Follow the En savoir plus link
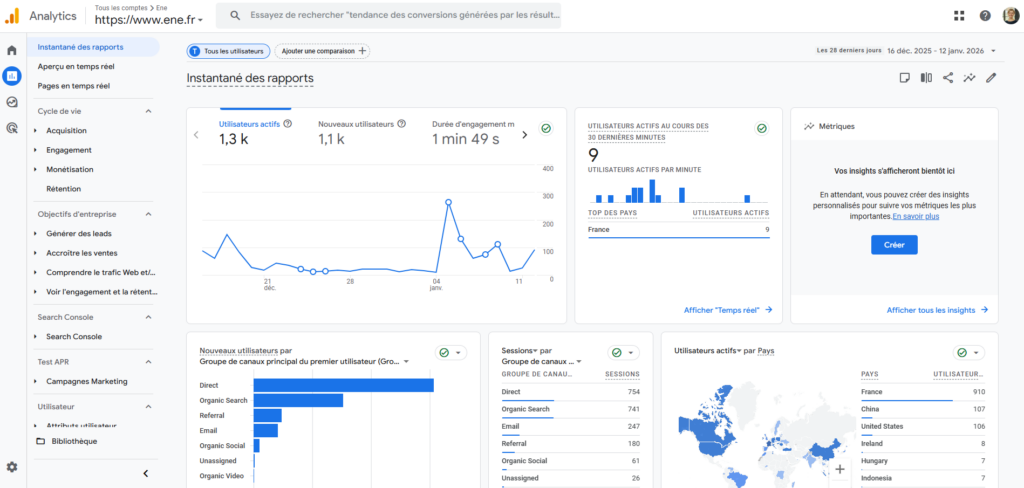1024x488 pixels. pos(916,216)
